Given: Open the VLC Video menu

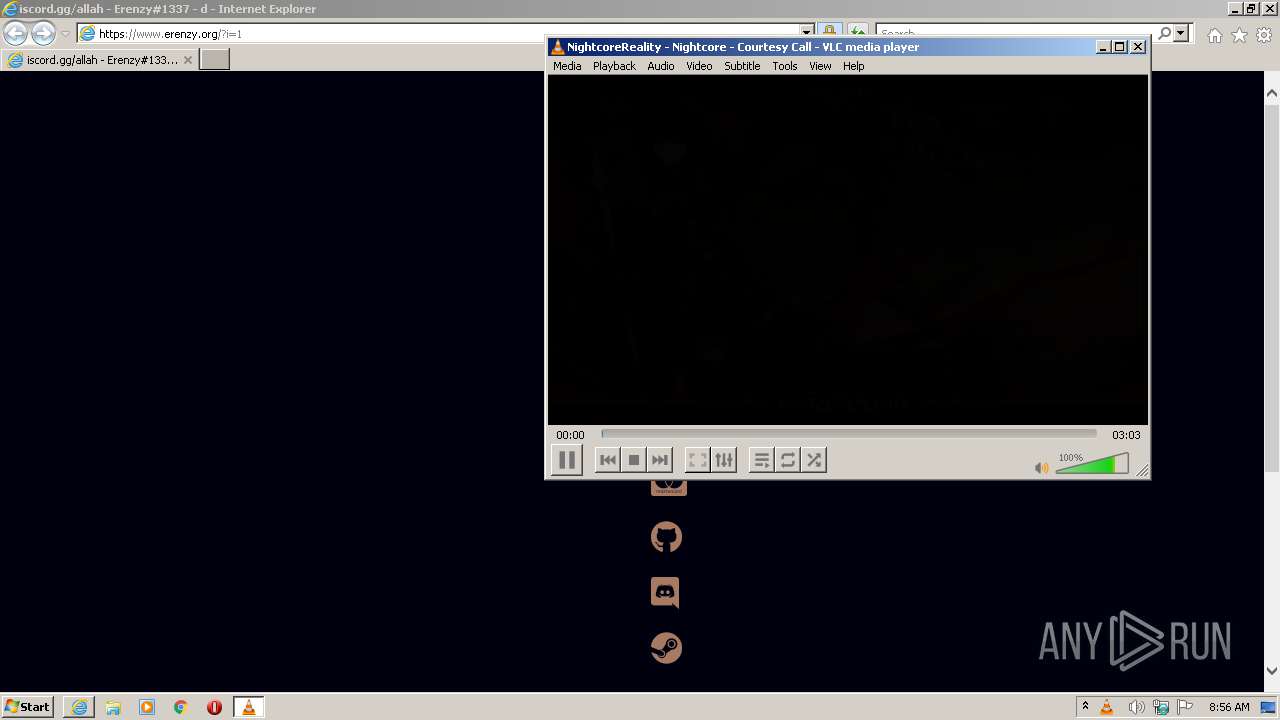Looking at the screenshot, I should pos(699,66).
